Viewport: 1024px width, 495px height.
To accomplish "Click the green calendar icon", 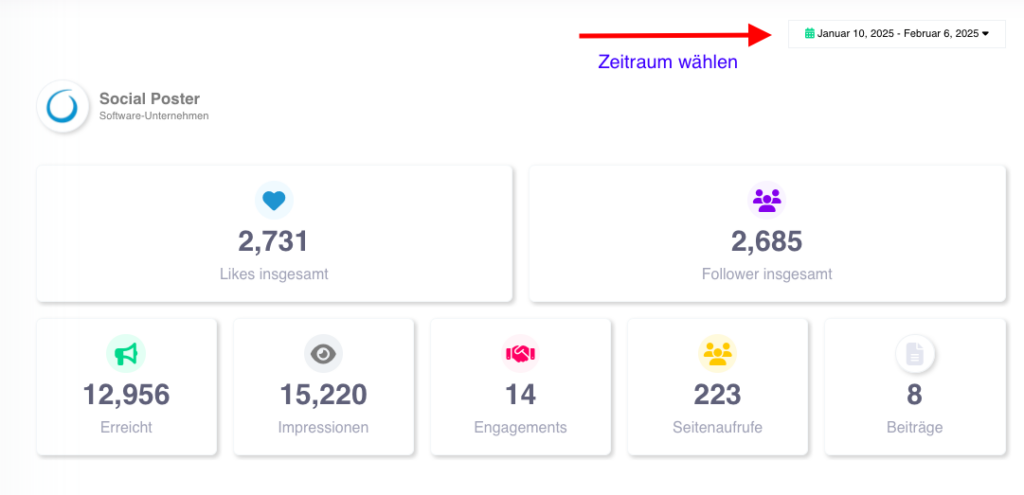I will tap(810, 33).
